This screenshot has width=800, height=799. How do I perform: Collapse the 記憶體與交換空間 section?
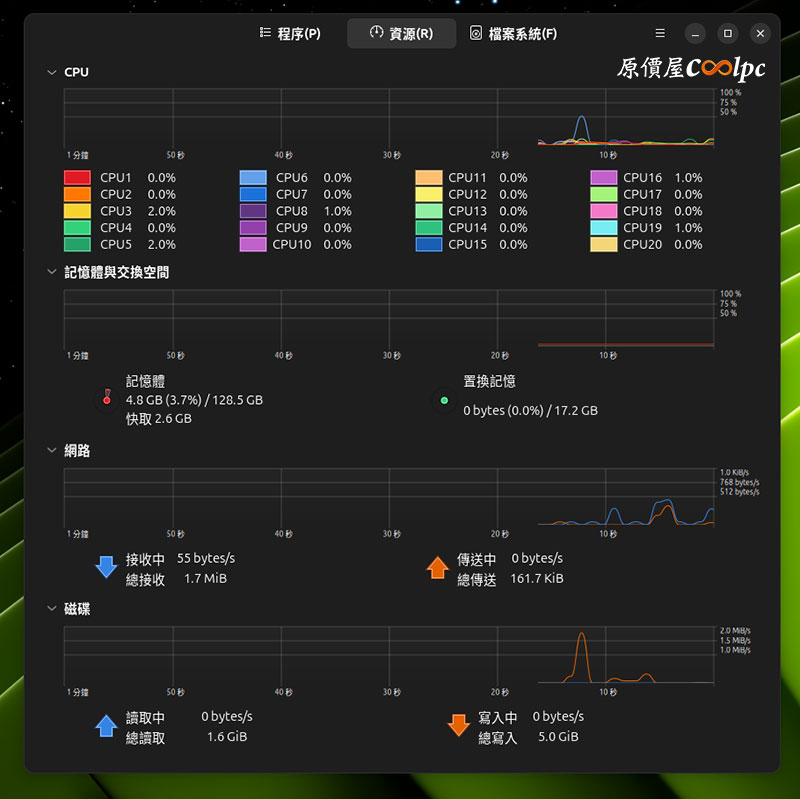[52, 271]
